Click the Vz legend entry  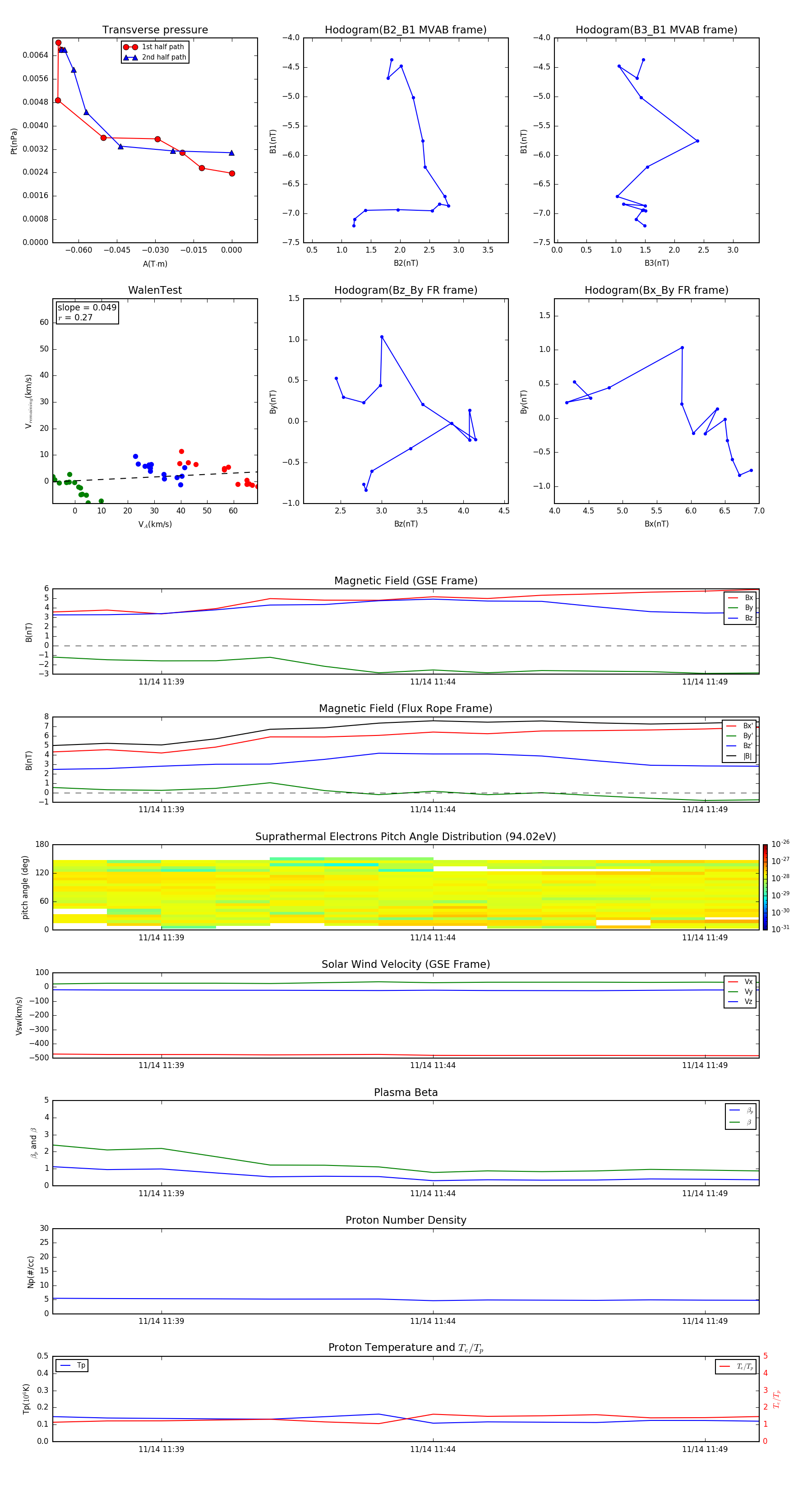[x=740, y=1002]
